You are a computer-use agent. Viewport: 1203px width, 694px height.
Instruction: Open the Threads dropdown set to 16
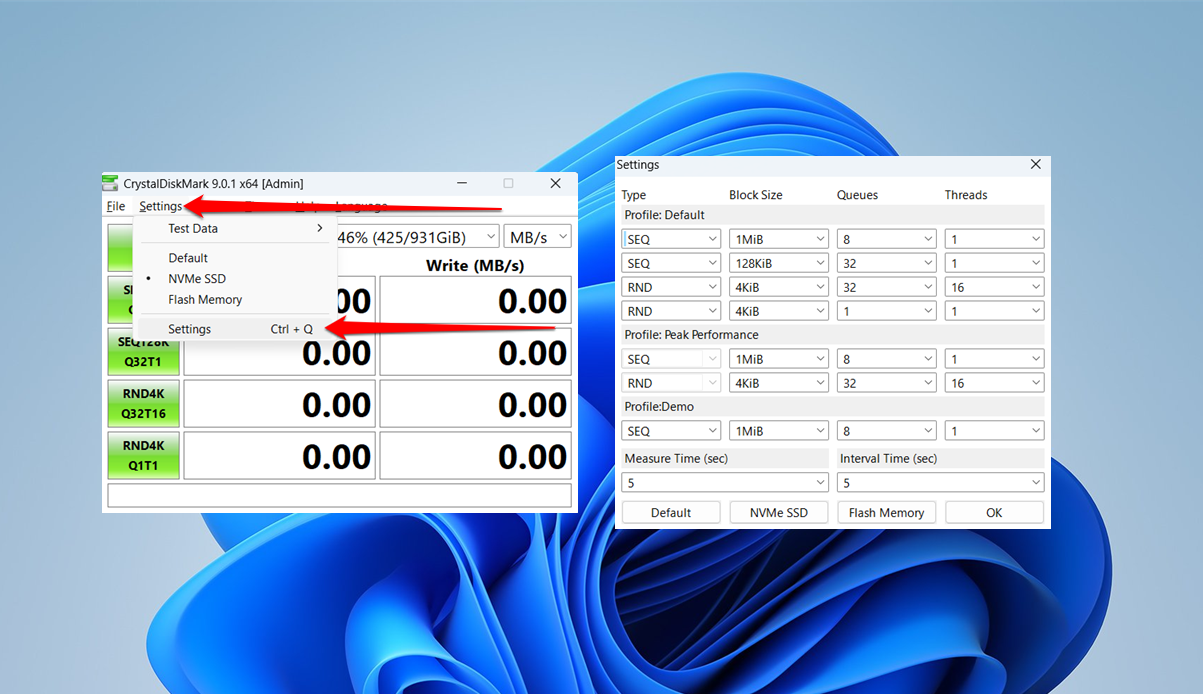(994, 286)
